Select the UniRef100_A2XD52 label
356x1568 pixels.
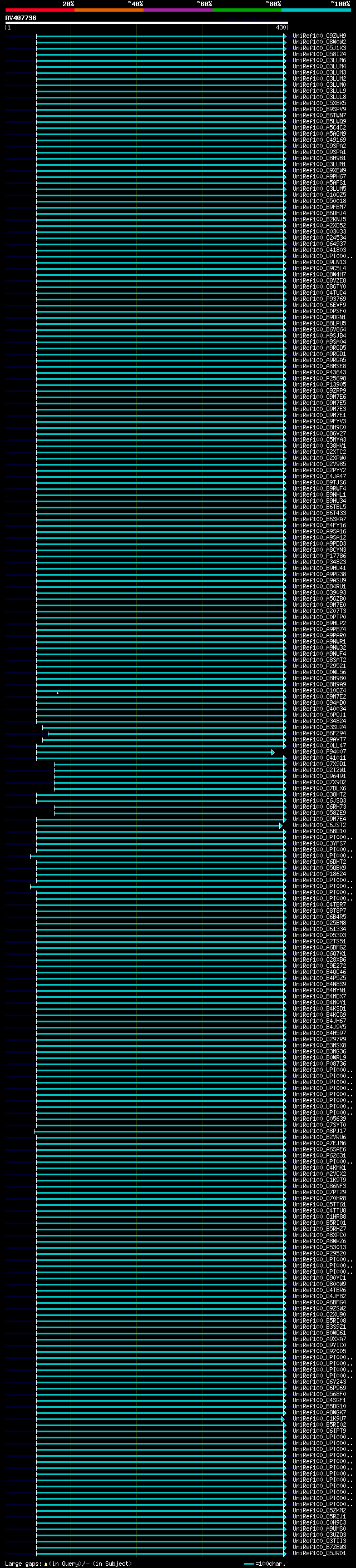[319, 226]
